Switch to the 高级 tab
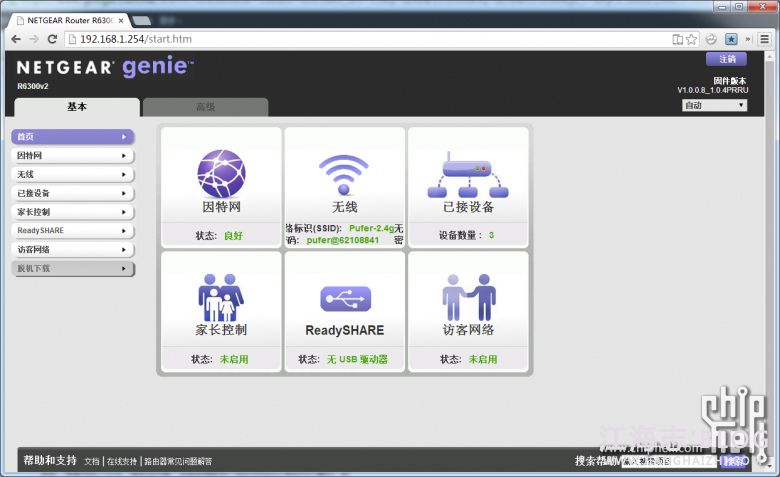Viewport: 780px width, 477px height. [205, 107]
